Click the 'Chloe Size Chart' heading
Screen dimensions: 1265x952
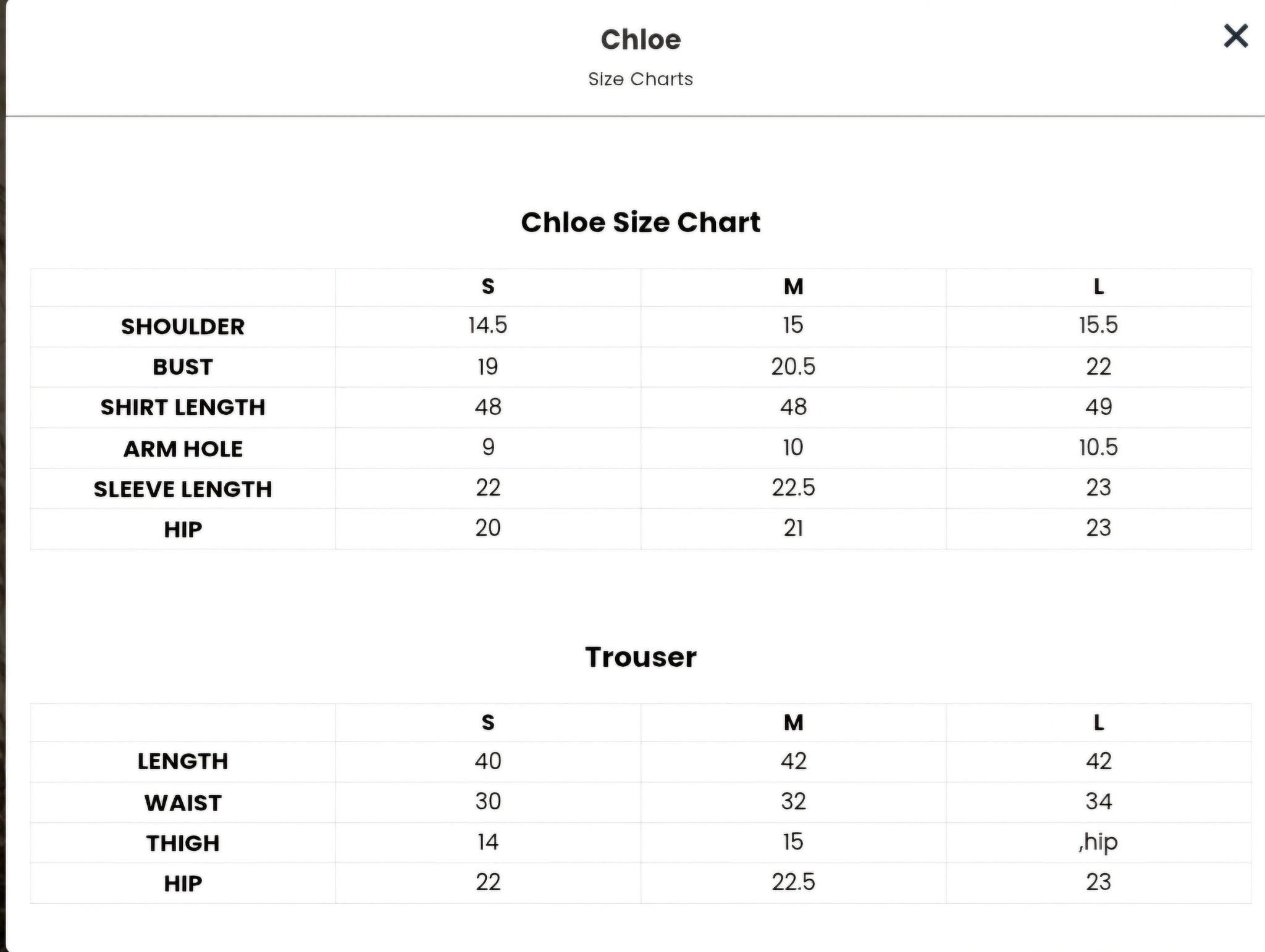coord(641,222)
